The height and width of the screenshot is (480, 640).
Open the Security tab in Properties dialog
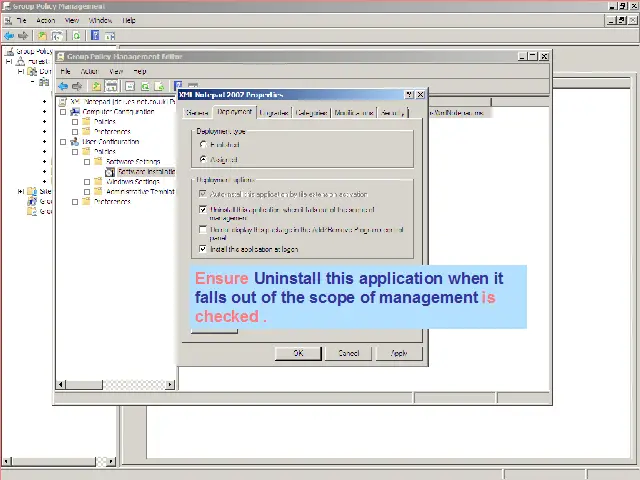[x=392, y=113]
